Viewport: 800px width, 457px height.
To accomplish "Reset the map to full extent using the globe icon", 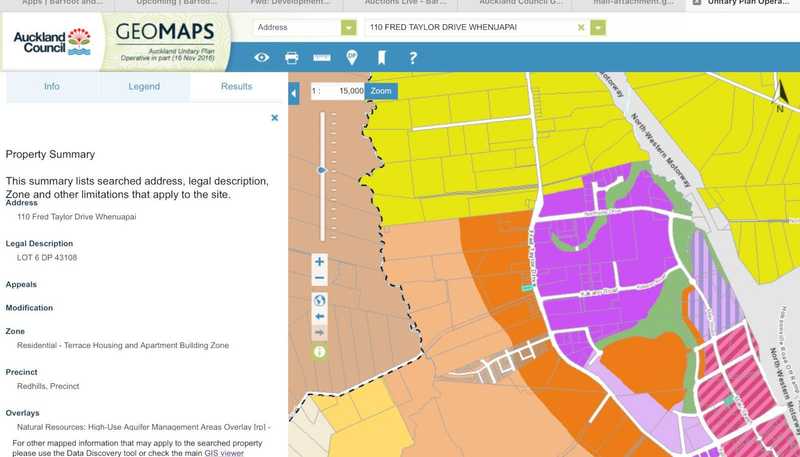I will tap(319, 300).
